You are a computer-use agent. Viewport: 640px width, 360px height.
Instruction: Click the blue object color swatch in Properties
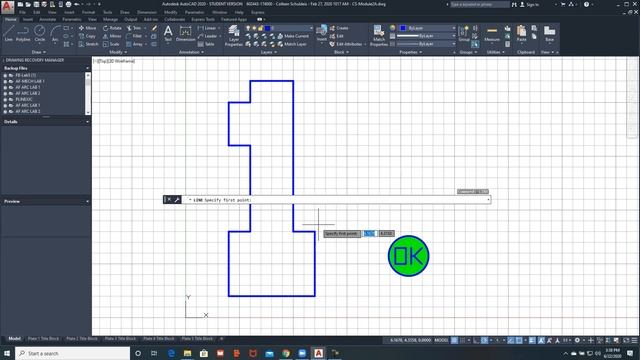coord(403,28)
